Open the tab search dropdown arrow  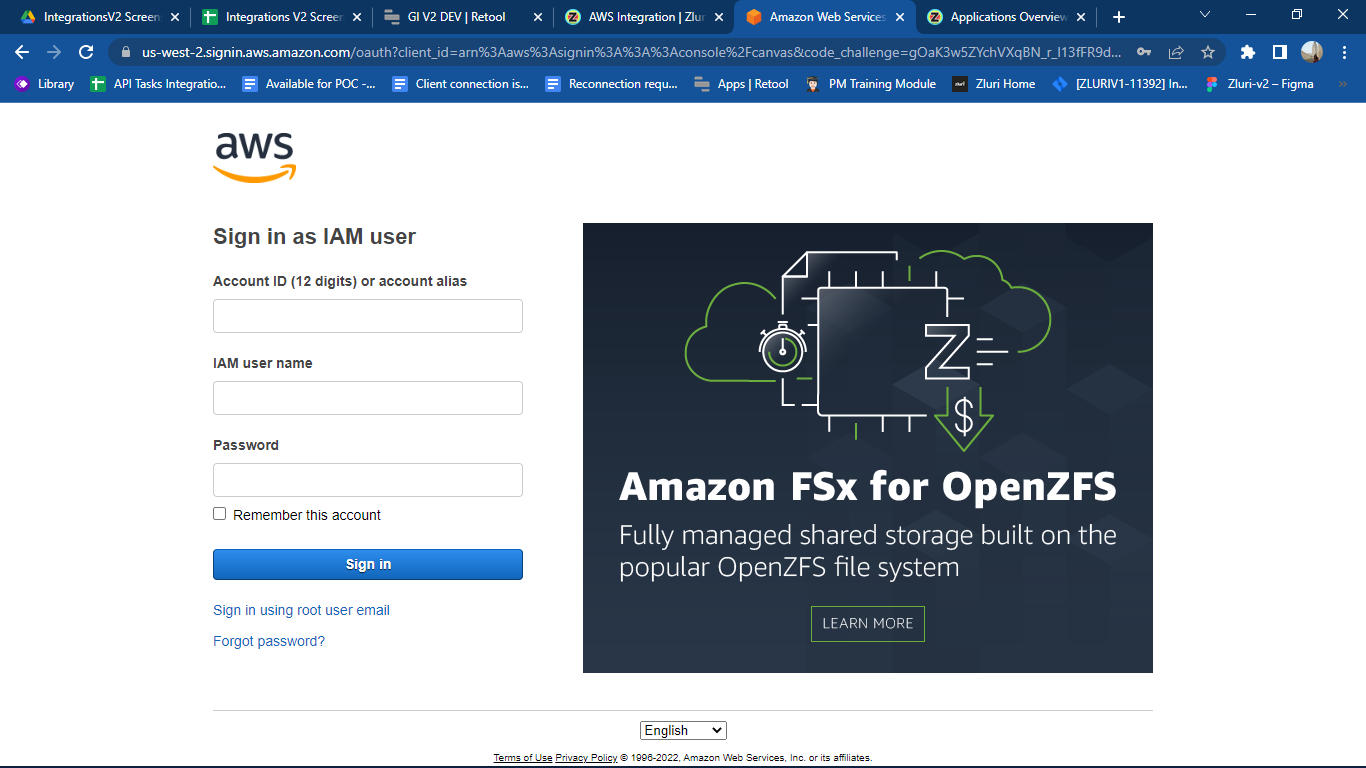pos(1204,15)
